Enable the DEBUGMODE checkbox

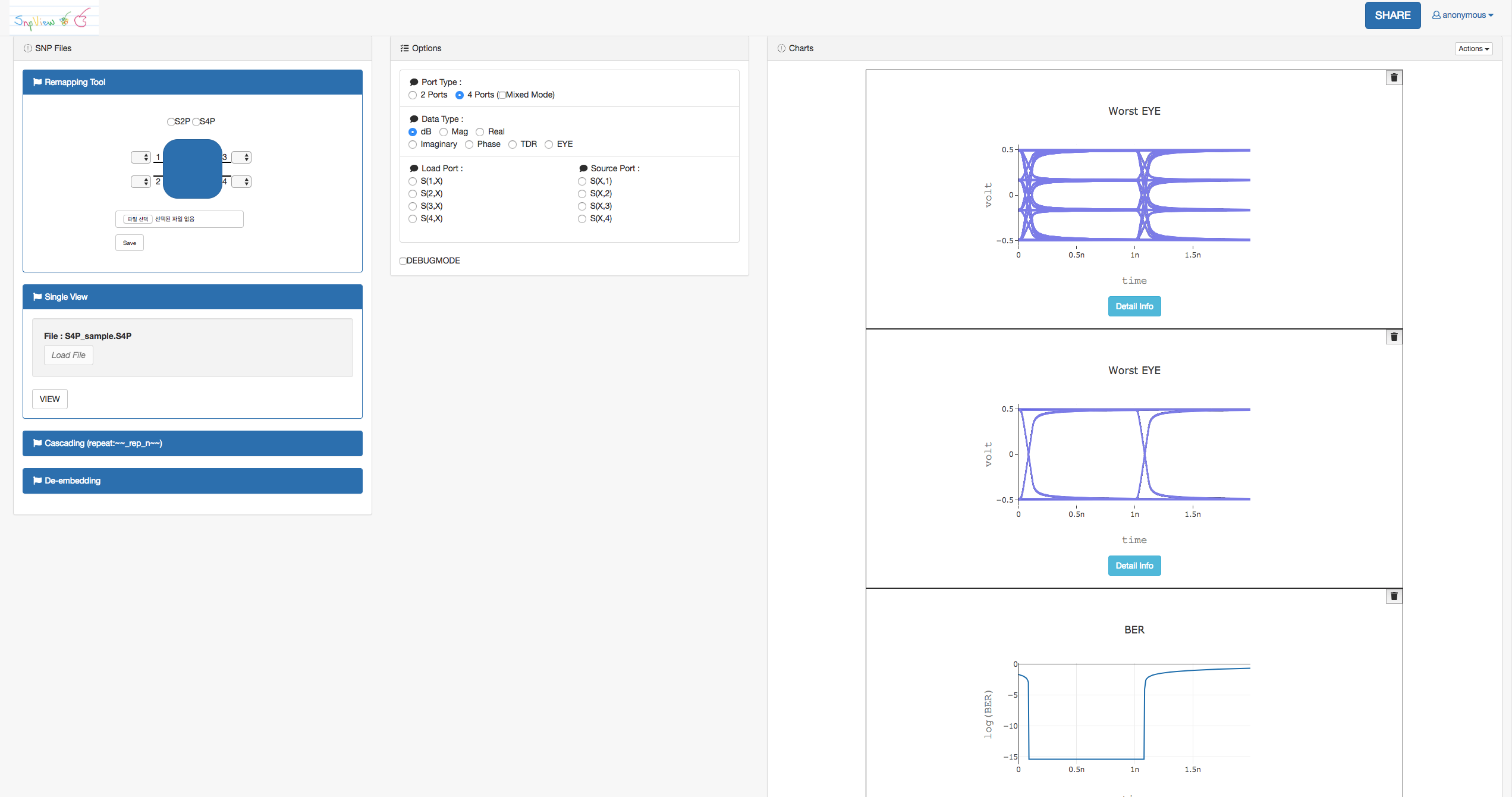point(403,261)
